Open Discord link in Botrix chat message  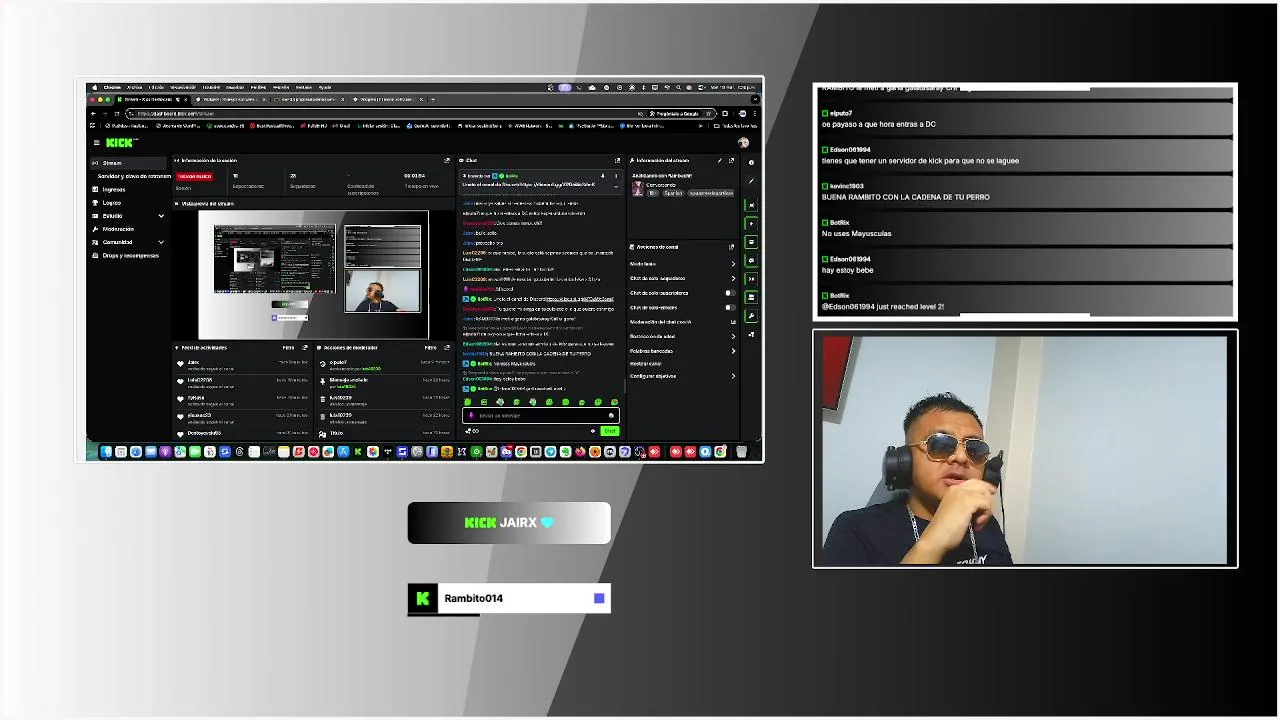point(580,299)
